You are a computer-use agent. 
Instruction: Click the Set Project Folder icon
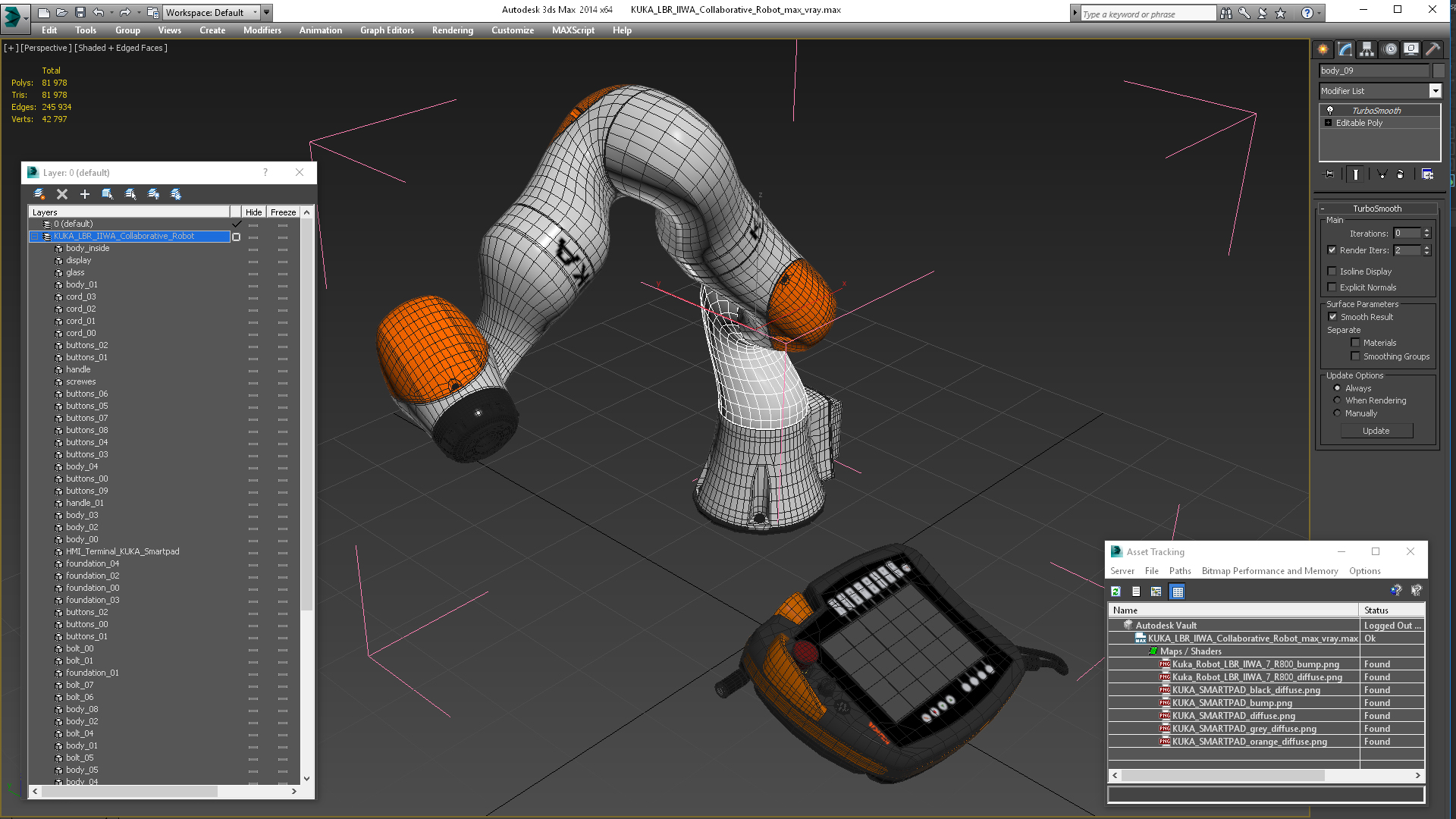152,13
